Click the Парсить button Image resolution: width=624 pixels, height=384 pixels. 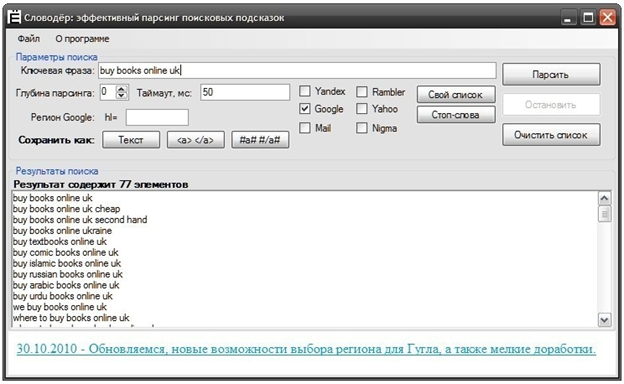[551, 74]
